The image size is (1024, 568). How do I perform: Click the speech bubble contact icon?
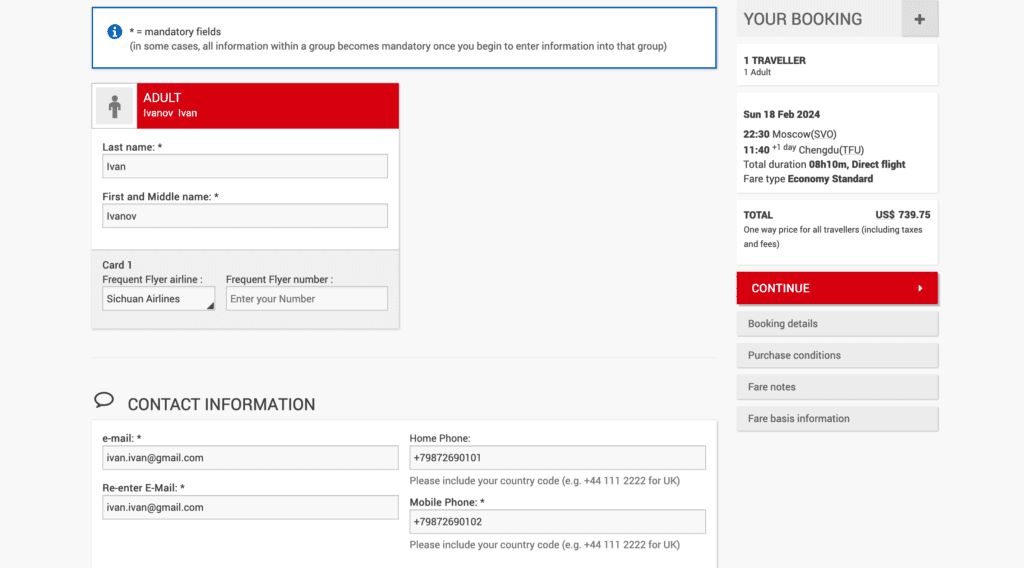tap(104, 400)
